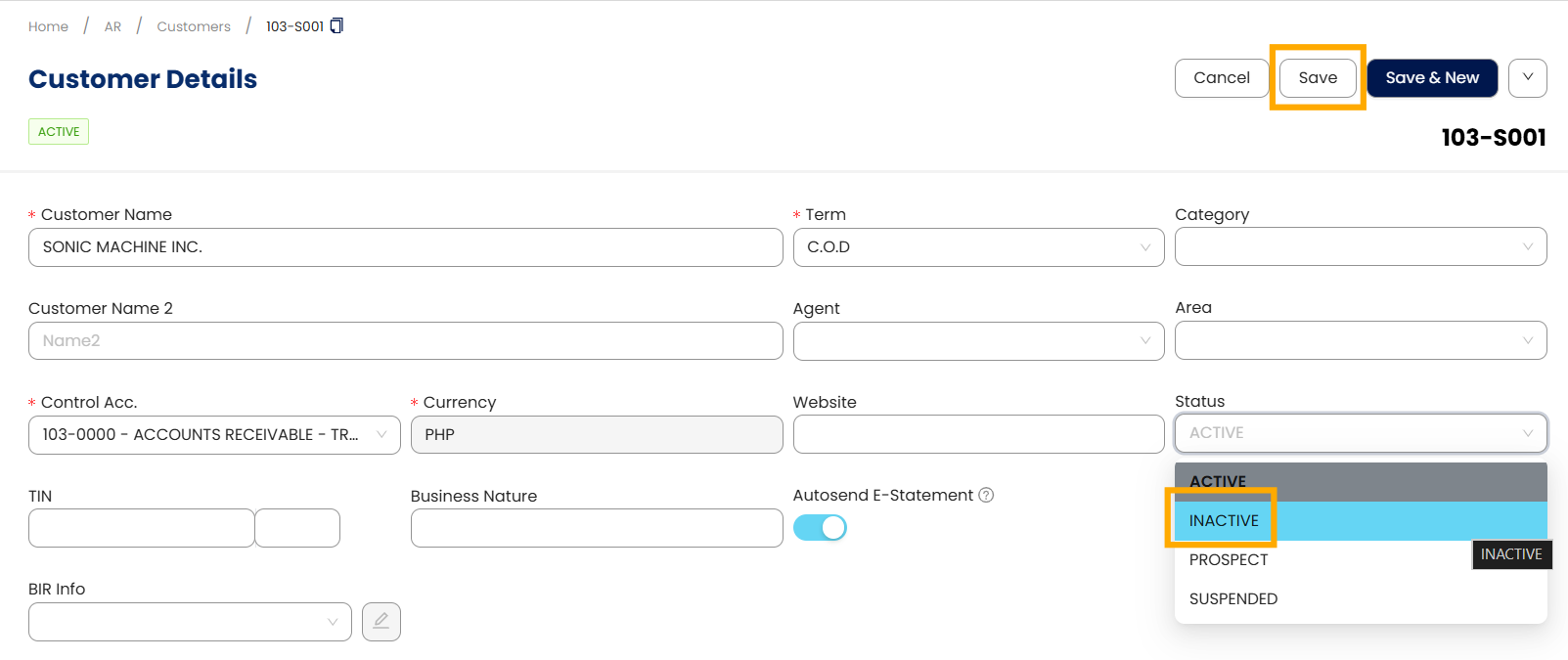
Task: Focus the Customer Name field
Action: [x=406, y=247]
